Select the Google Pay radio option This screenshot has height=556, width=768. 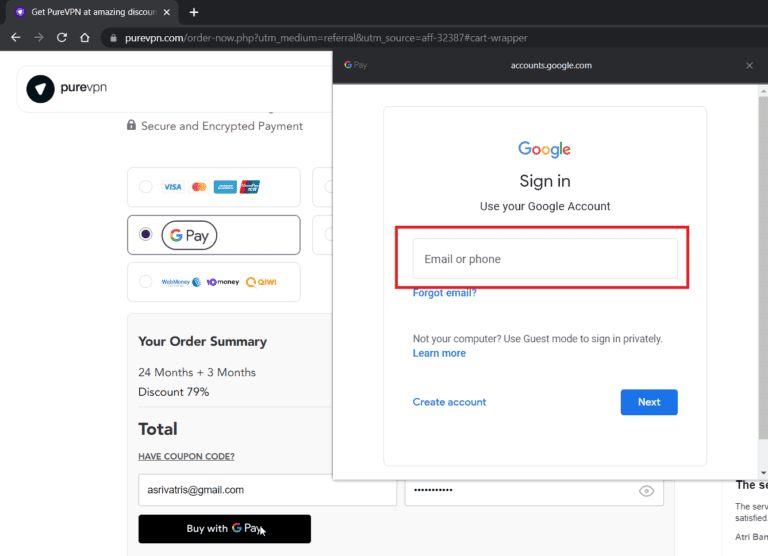tap(146, 235)
